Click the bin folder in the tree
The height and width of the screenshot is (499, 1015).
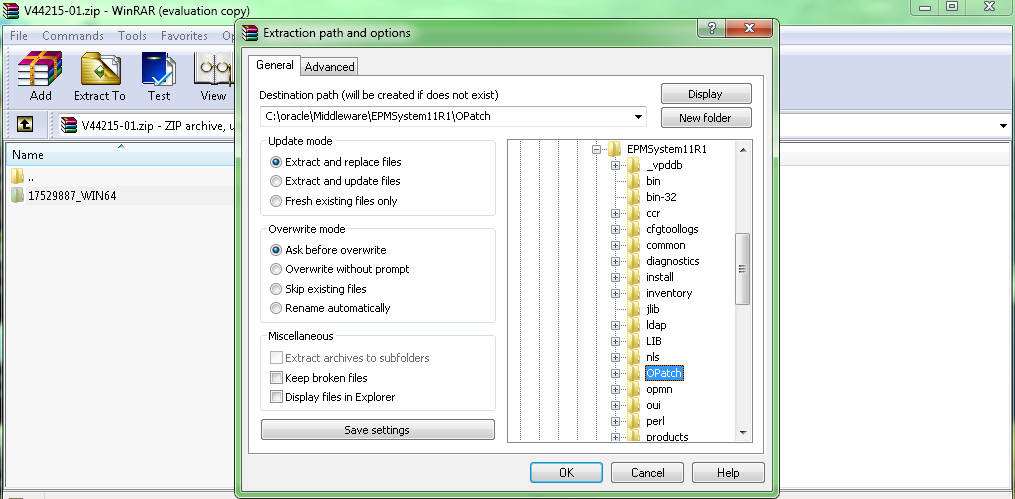(x=653, y=181)
